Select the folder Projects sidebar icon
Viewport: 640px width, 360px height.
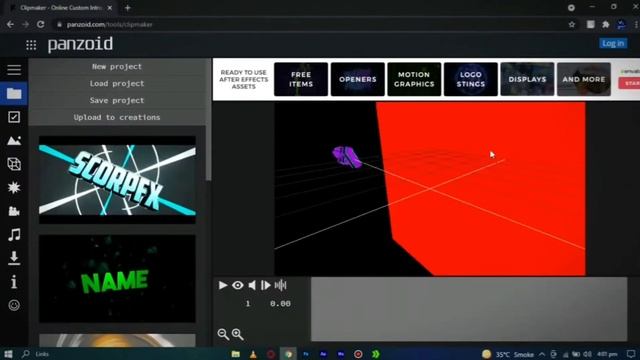tap(14, 93)
